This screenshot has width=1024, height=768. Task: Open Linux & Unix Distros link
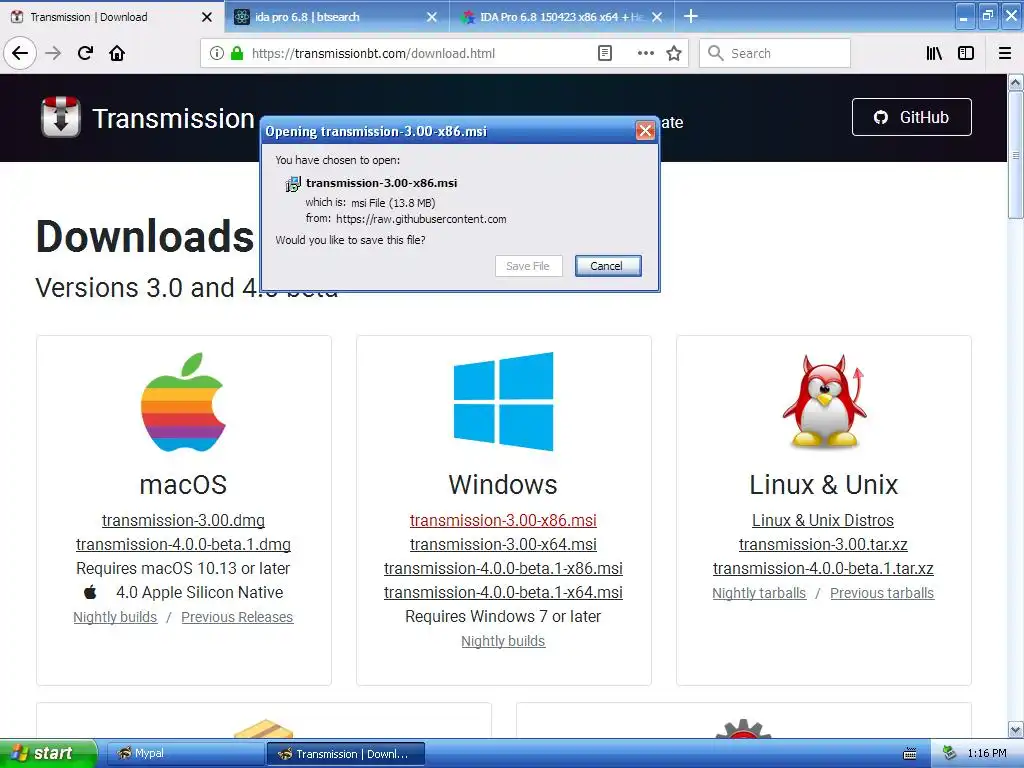pyautogui.click(x=823, y=520)
